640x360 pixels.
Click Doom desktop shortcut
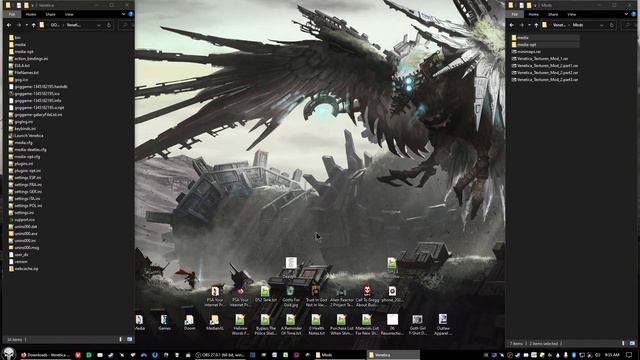point(189,322)
